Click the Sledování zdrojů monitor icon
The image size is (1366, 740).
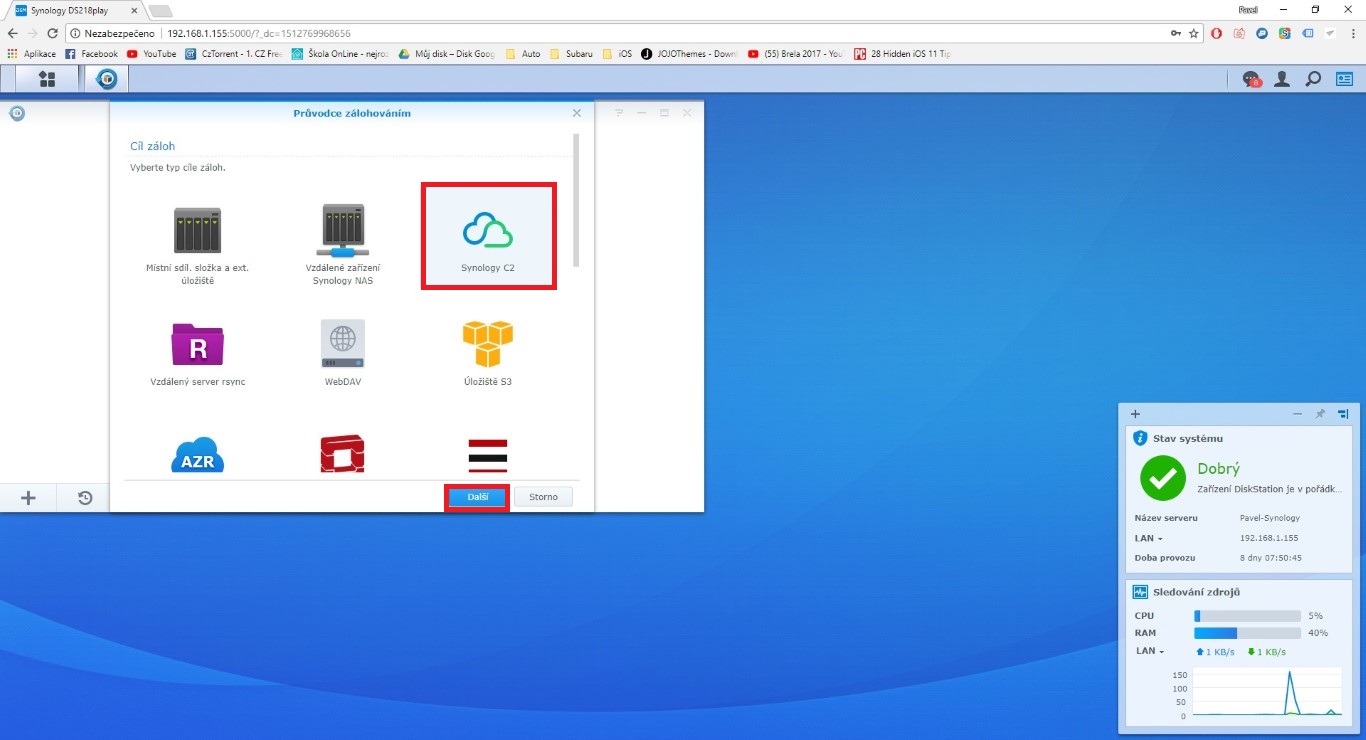[x=1140, y=592]
